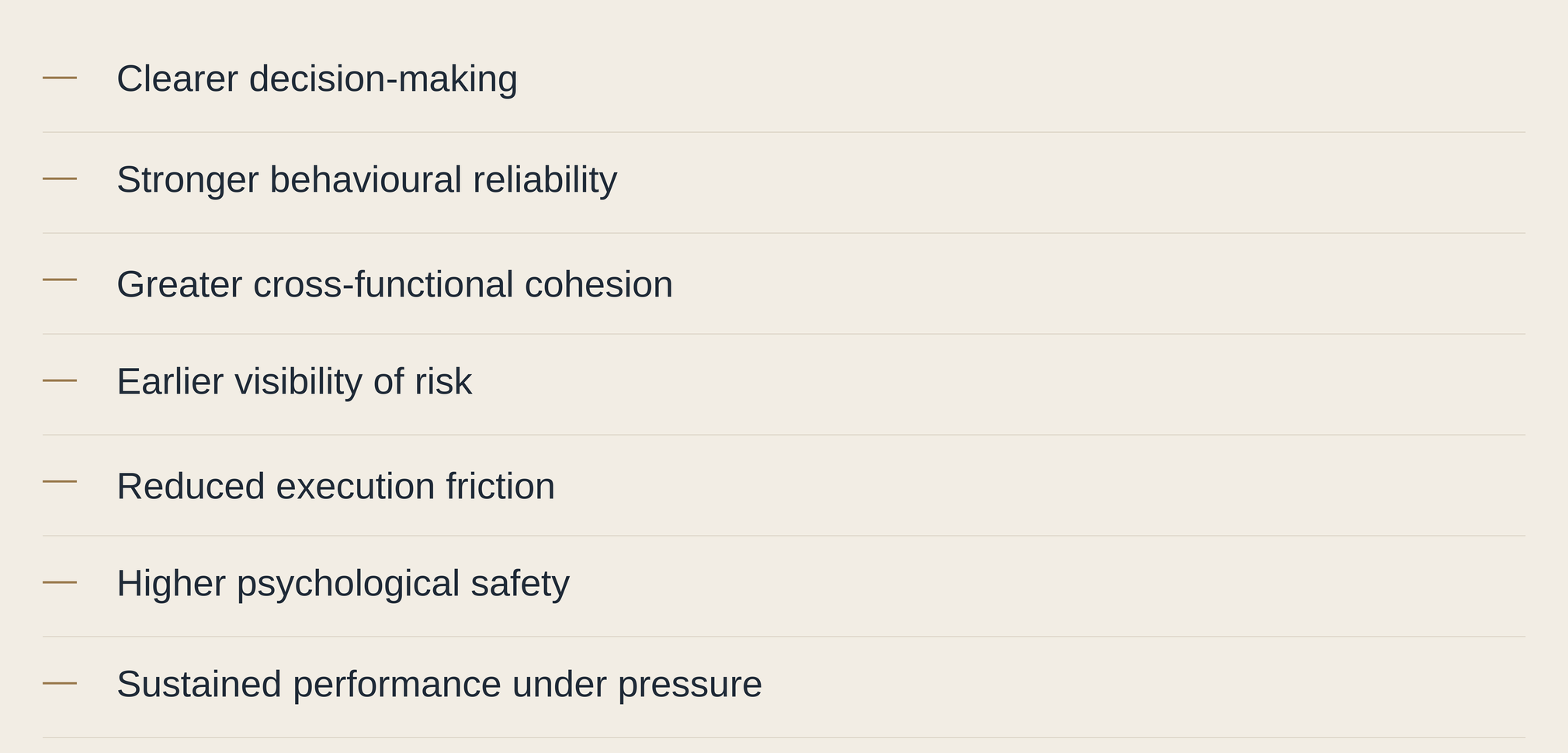
Task: Click the word "friction" in fifth row
Action: (x=501, y=487)
